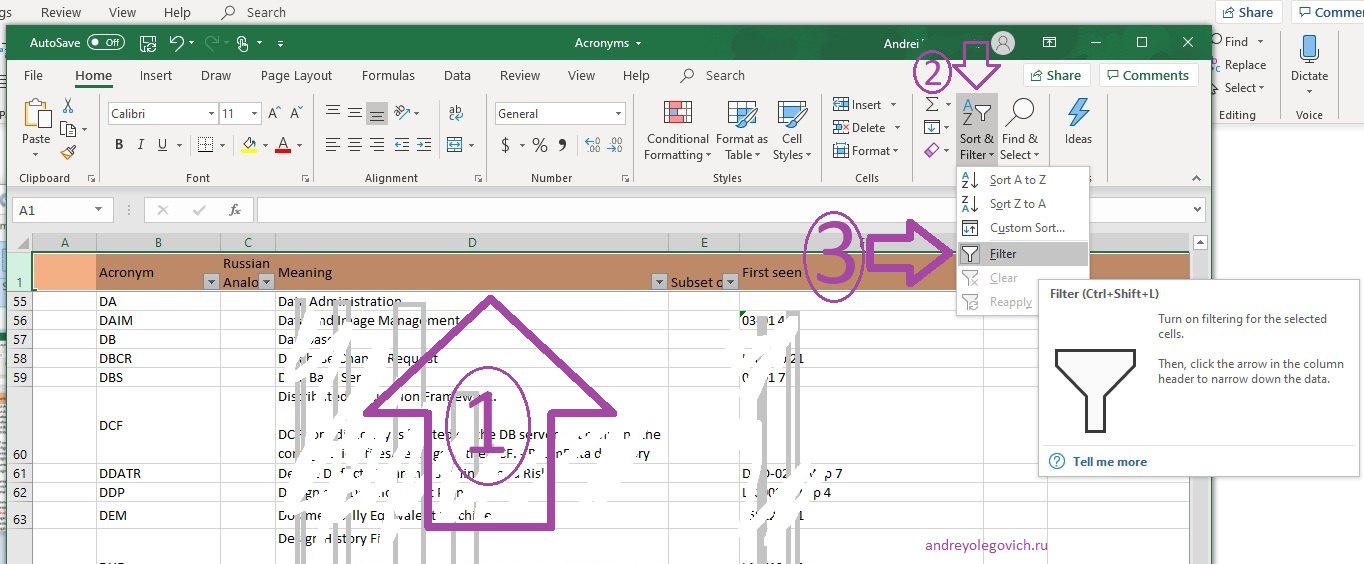Open Customize Quick Access Toolbar dropdown
Image resolution: width=1364 pixels, height=564 pixels.
[280, 44]
